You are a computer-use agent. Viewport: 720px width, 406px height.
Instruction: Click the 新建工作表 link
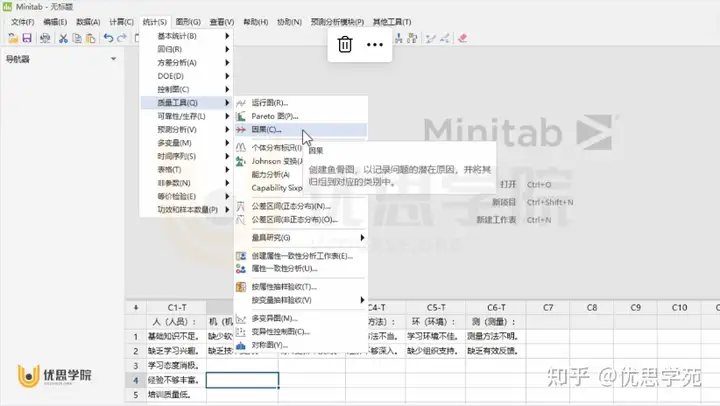click(496, 220)
